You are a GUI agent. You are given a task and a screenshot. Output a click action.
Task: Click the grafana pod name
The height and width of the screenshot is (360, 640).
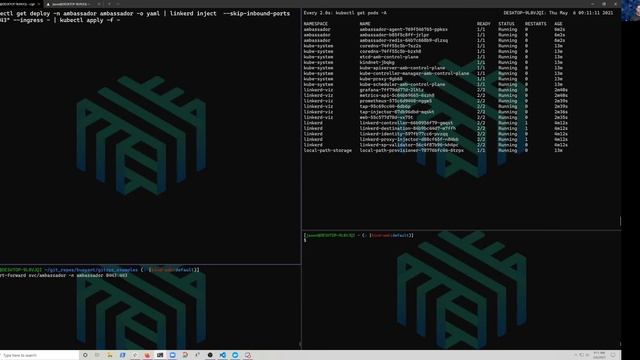point(391,90)
